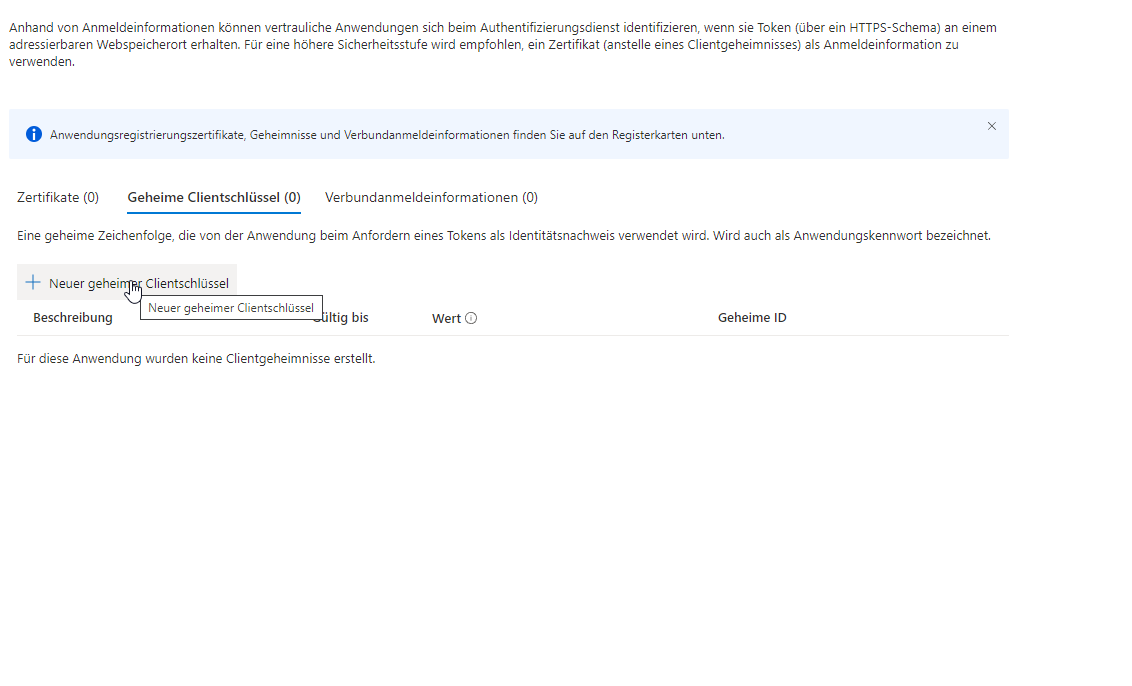Click the Geheime ID column header
Viewport: 1132px width, 686px height.
click(x=752, y=318)
